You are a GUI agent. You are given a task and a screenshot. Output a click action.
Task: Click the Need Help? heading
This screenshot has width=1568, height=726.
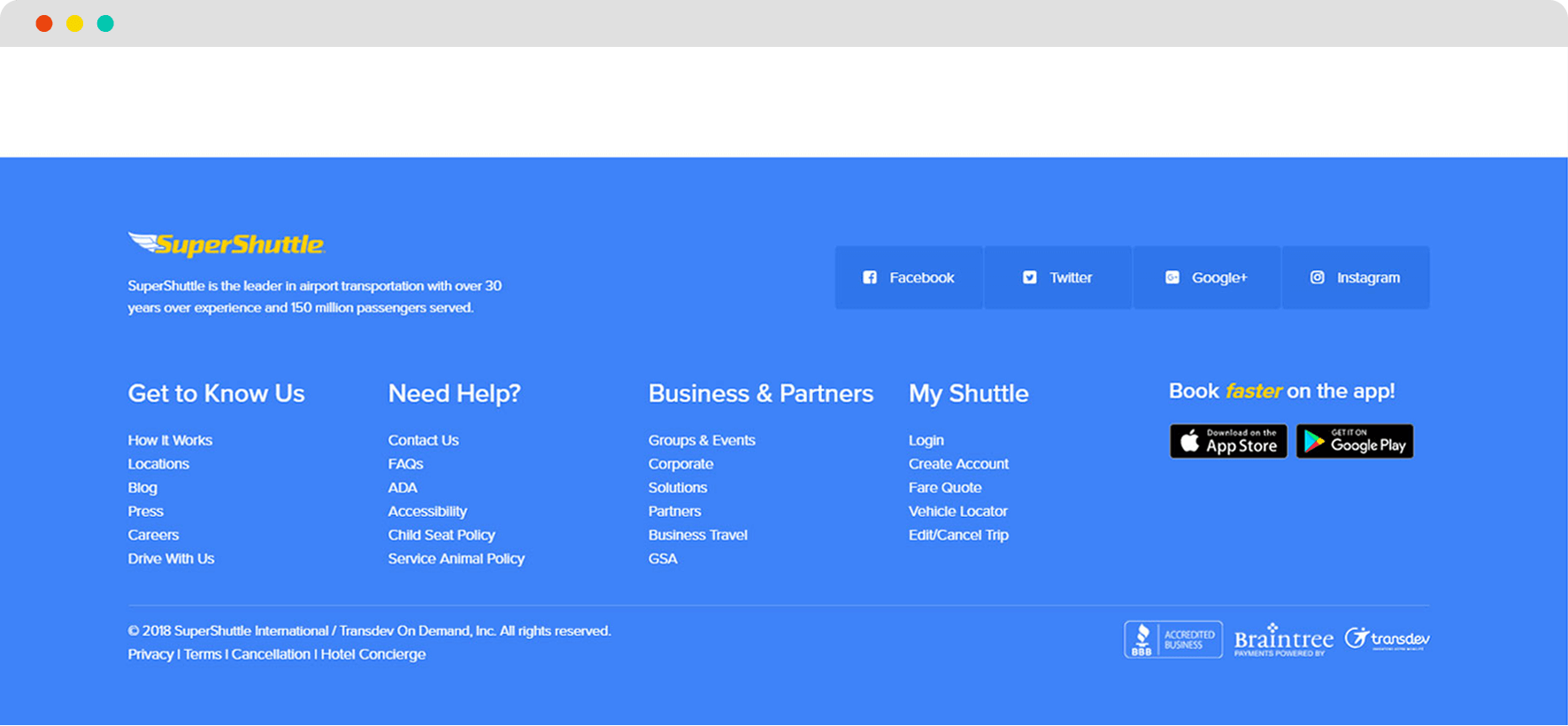454,393
